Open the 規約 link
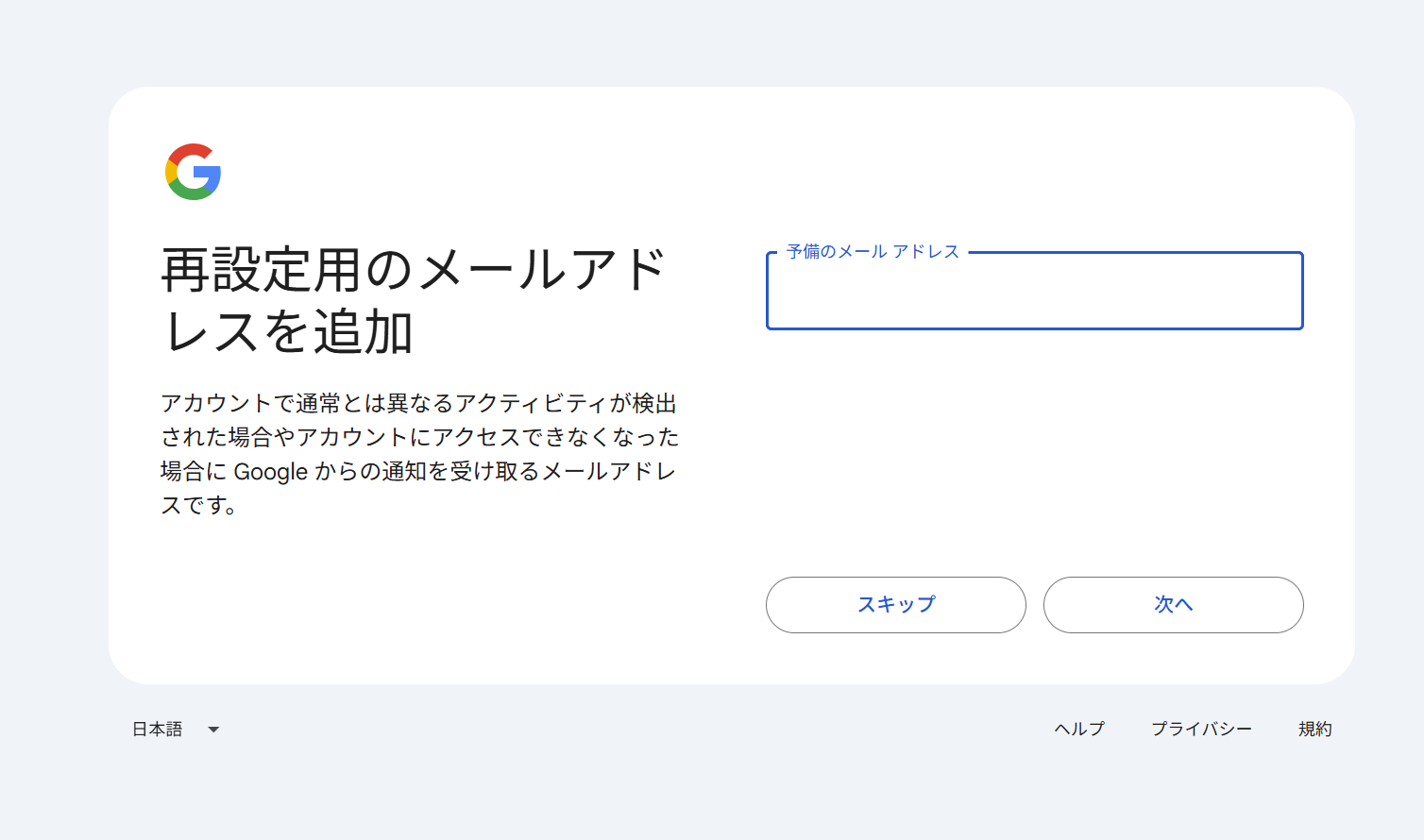1424x840 pixels. (1315, 730)
